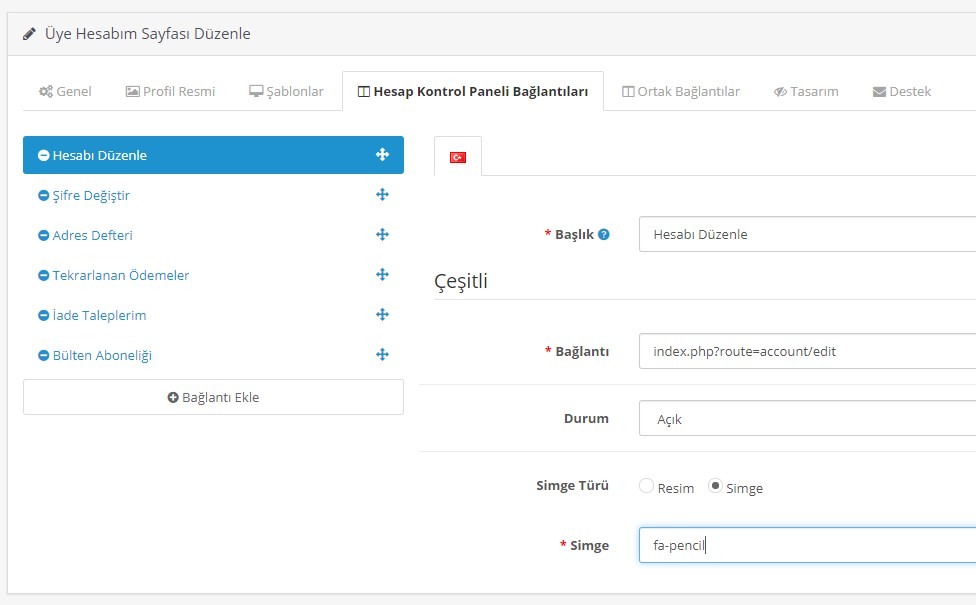The image size is (976, 605).
Task: Click the pencil icon in page header
Action: click(29, 34)
